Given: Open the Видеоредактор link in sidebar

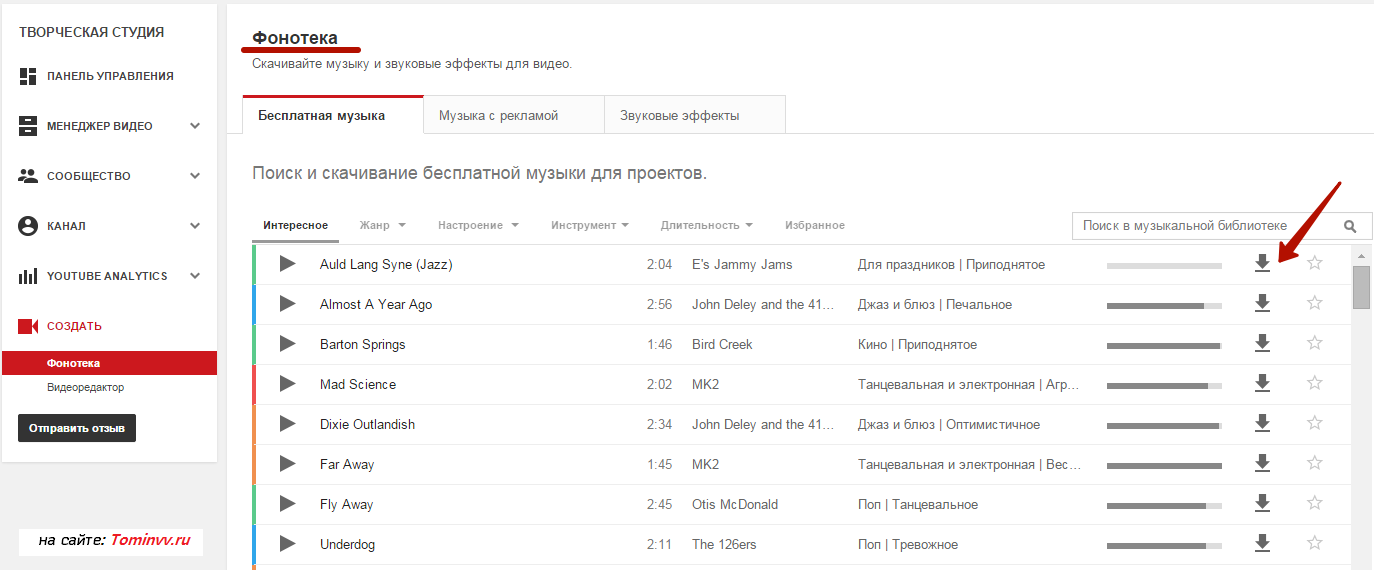Looking at the screenshot, I should (86, 387).
